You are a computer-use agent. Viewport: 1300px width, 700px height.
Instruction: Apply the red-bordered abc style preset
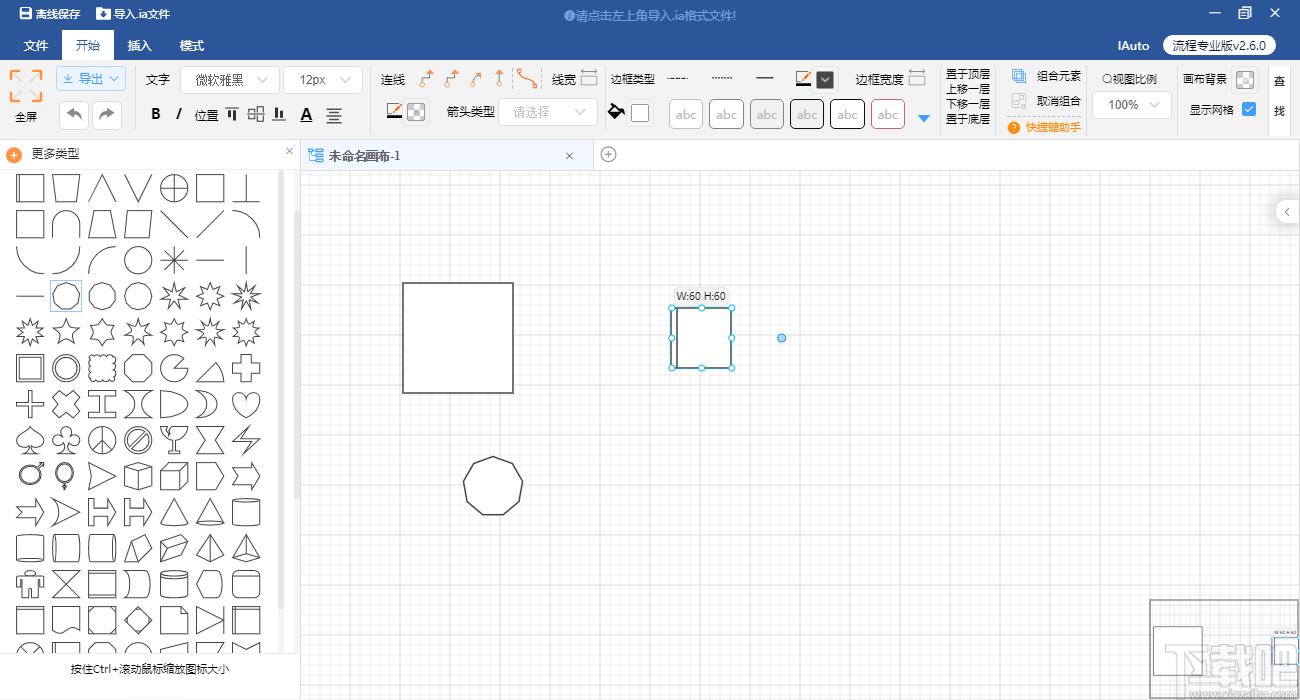[888, 114]
